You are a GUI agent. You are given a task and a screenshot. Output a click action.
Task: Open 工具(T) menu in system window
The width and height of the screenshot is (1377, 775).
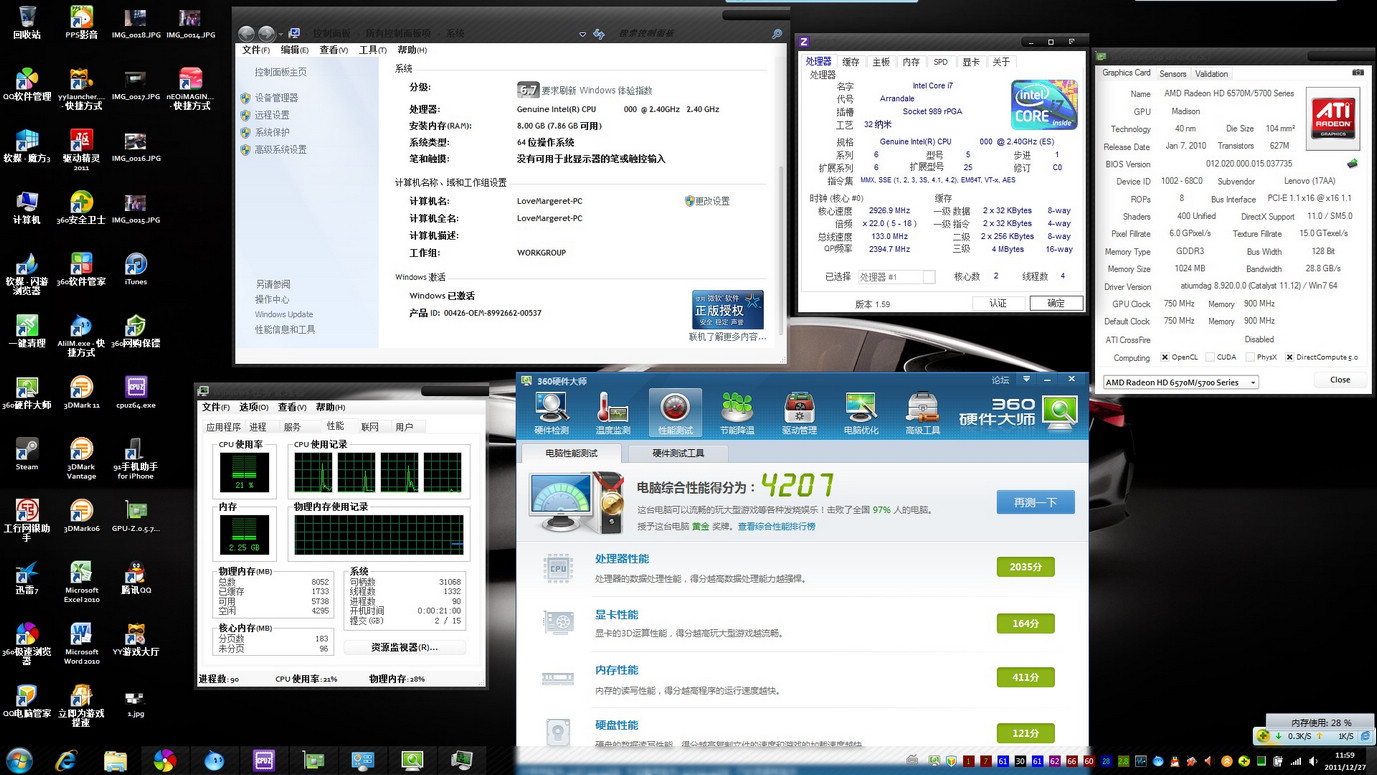(x=373, y=50)
